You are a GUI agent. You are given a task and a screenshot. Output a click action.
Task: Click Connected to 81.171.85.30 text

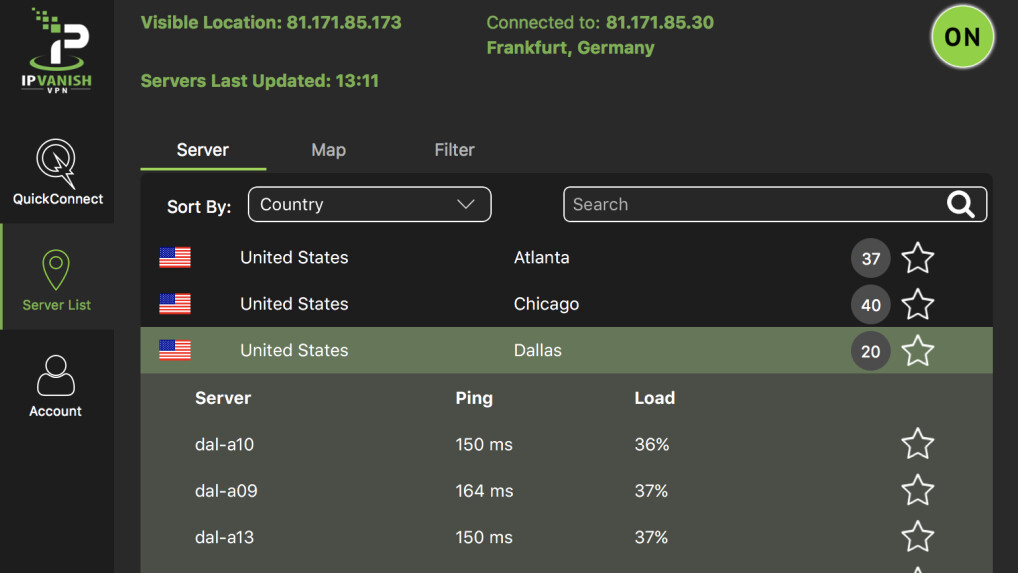pyautogui.click(x=600, y=23)
